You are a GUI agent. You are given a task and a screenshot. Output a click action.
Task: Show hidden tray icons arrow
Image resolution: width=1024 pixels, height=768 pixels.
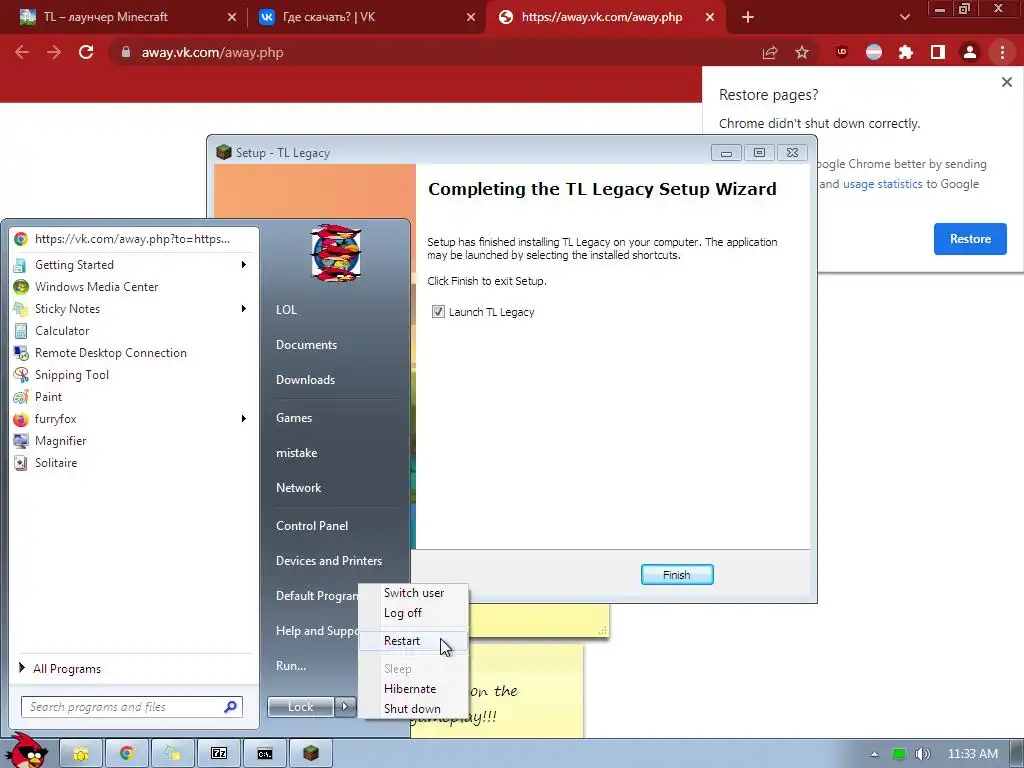[x=874, y=754]
